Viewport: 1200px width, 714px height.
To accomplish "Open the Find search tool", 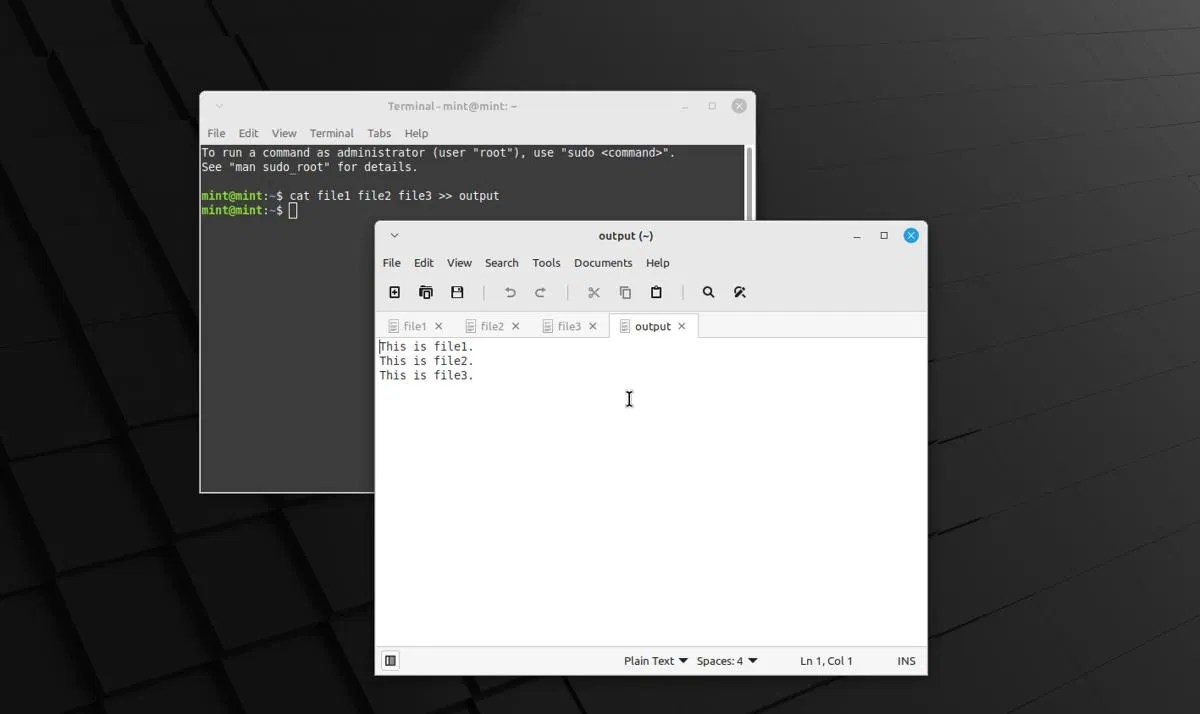I will [708, 292].
